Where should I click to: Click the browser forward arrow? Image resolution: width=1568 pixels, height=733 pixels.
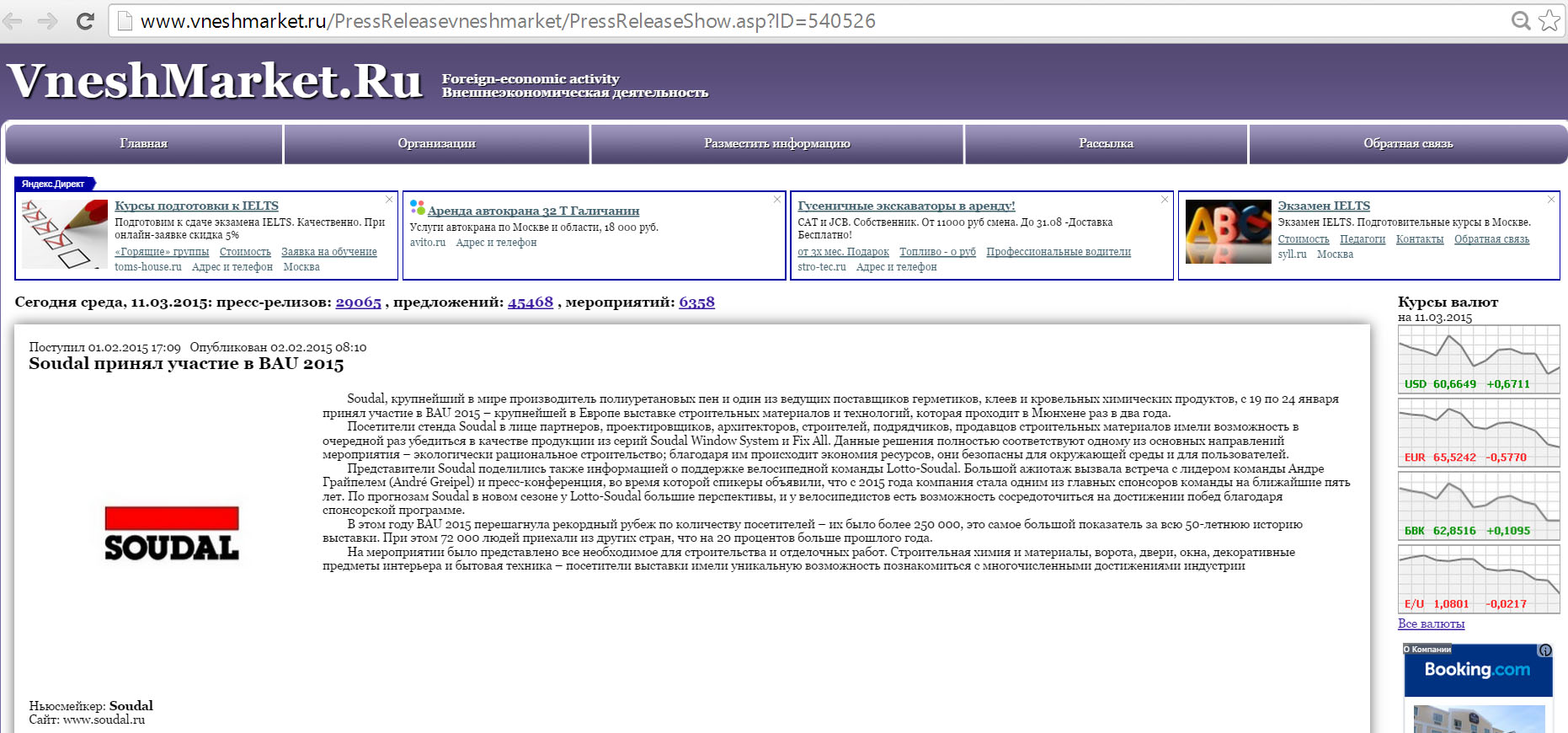click(x=48, y=21)
